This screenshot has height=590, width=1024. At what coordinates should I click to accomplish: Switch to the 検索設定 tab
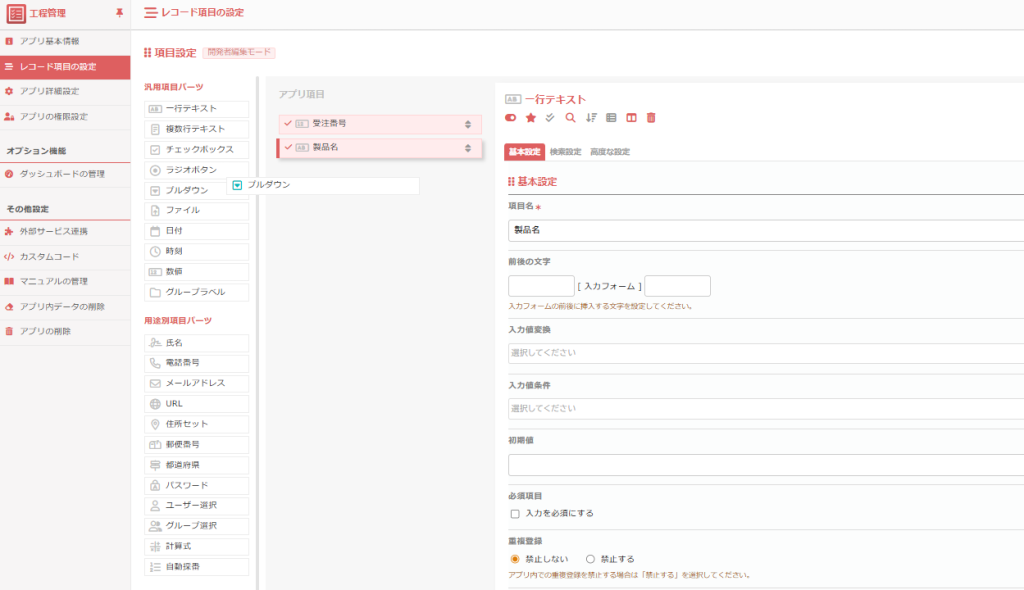click(565, 152)
